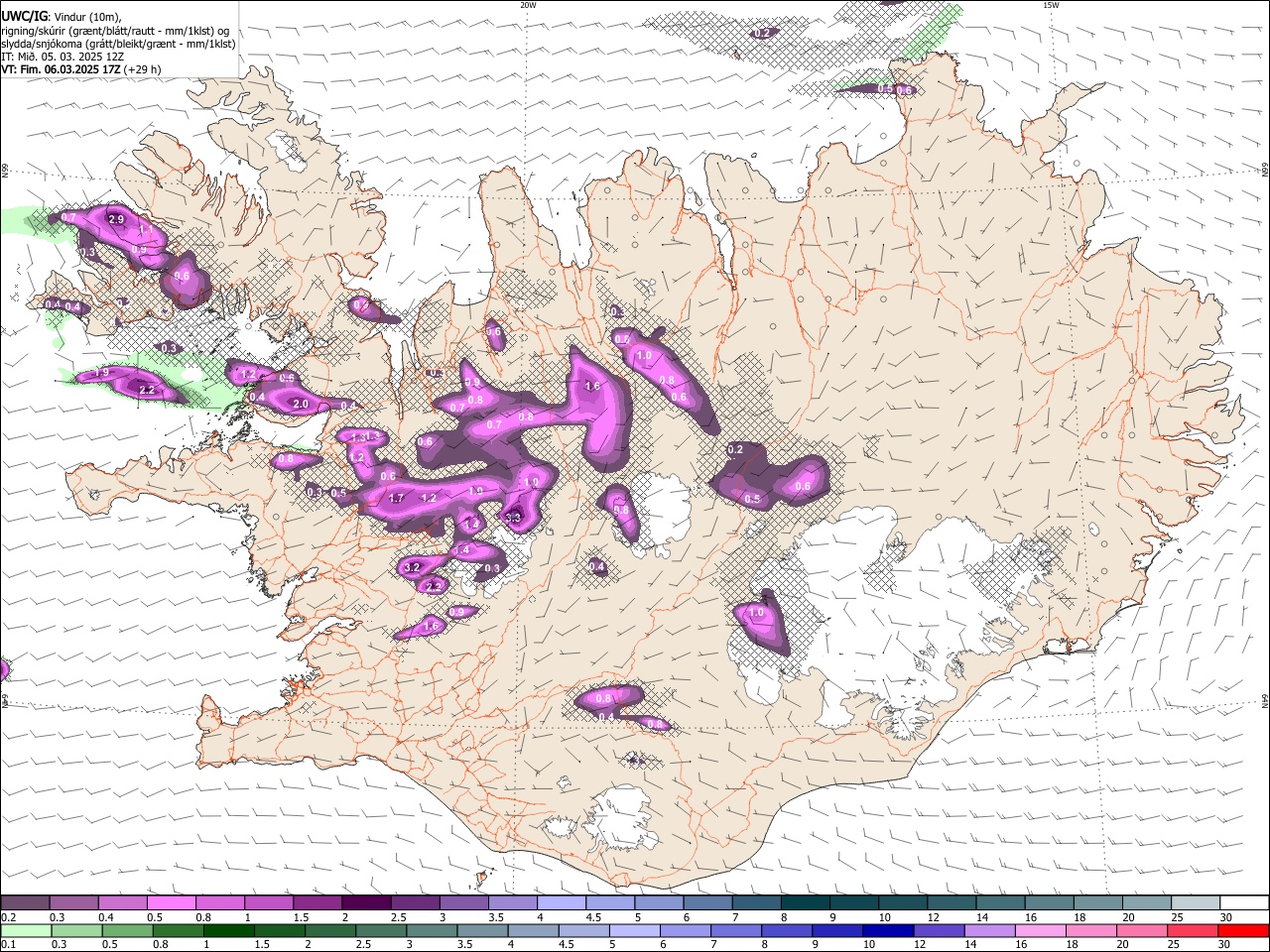Click the 2.9 snowfall value on the map

tap(116, 219)
